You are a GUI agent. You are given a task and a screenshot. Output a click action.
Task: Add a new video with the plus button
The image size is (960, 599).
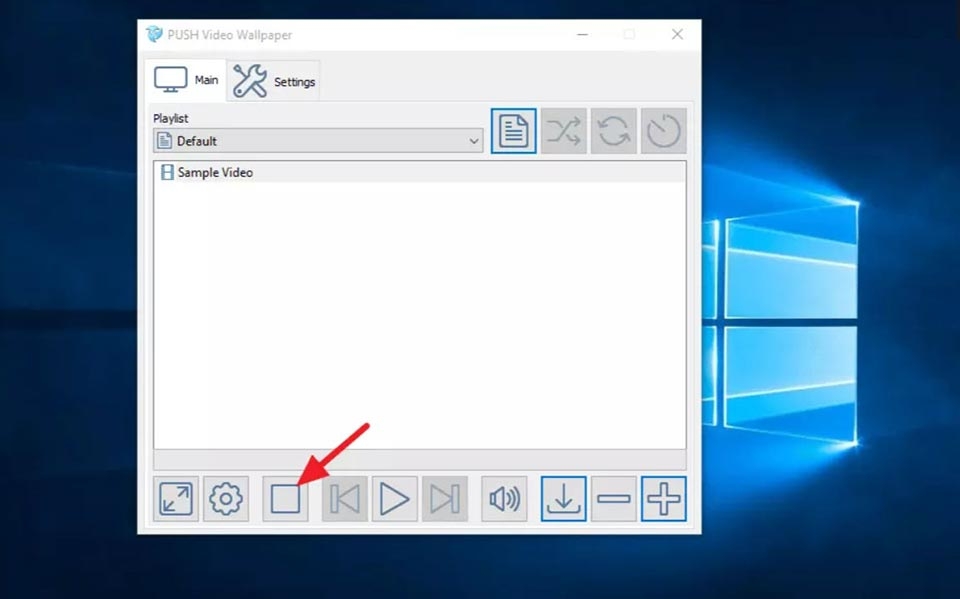point(663,497)
